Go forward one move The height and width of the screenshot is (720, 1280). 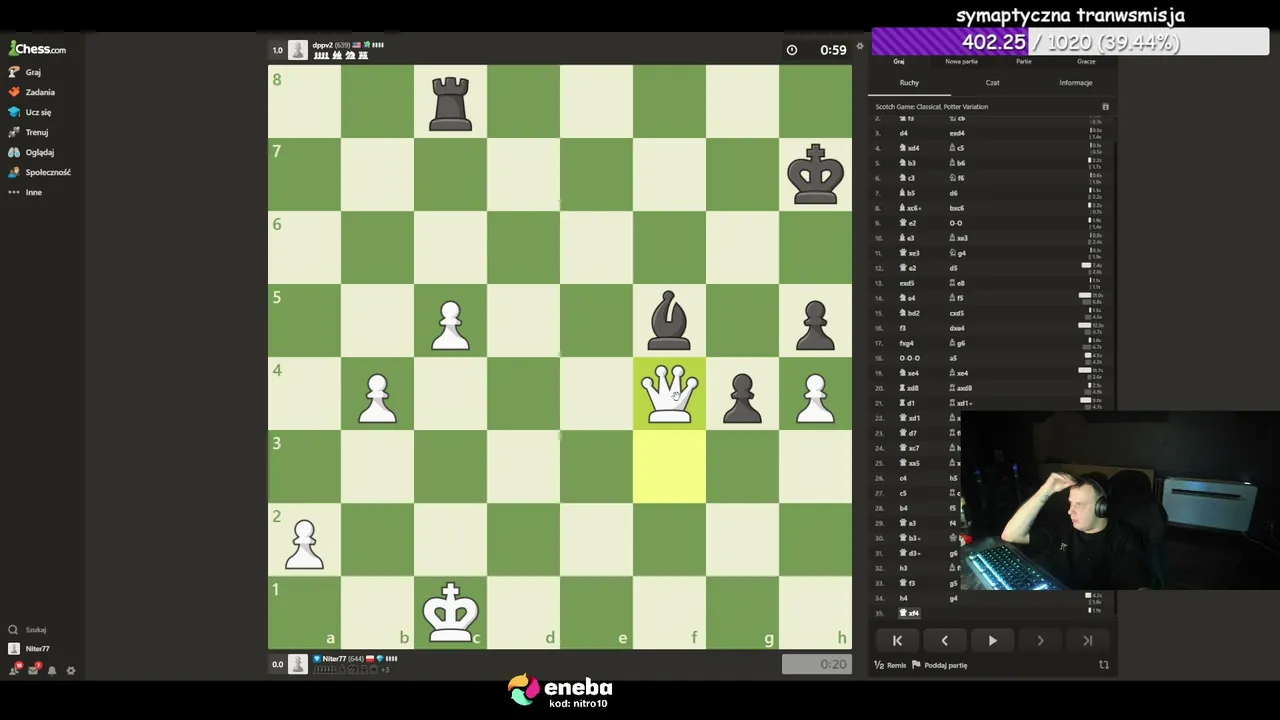tap(1040, 641)
